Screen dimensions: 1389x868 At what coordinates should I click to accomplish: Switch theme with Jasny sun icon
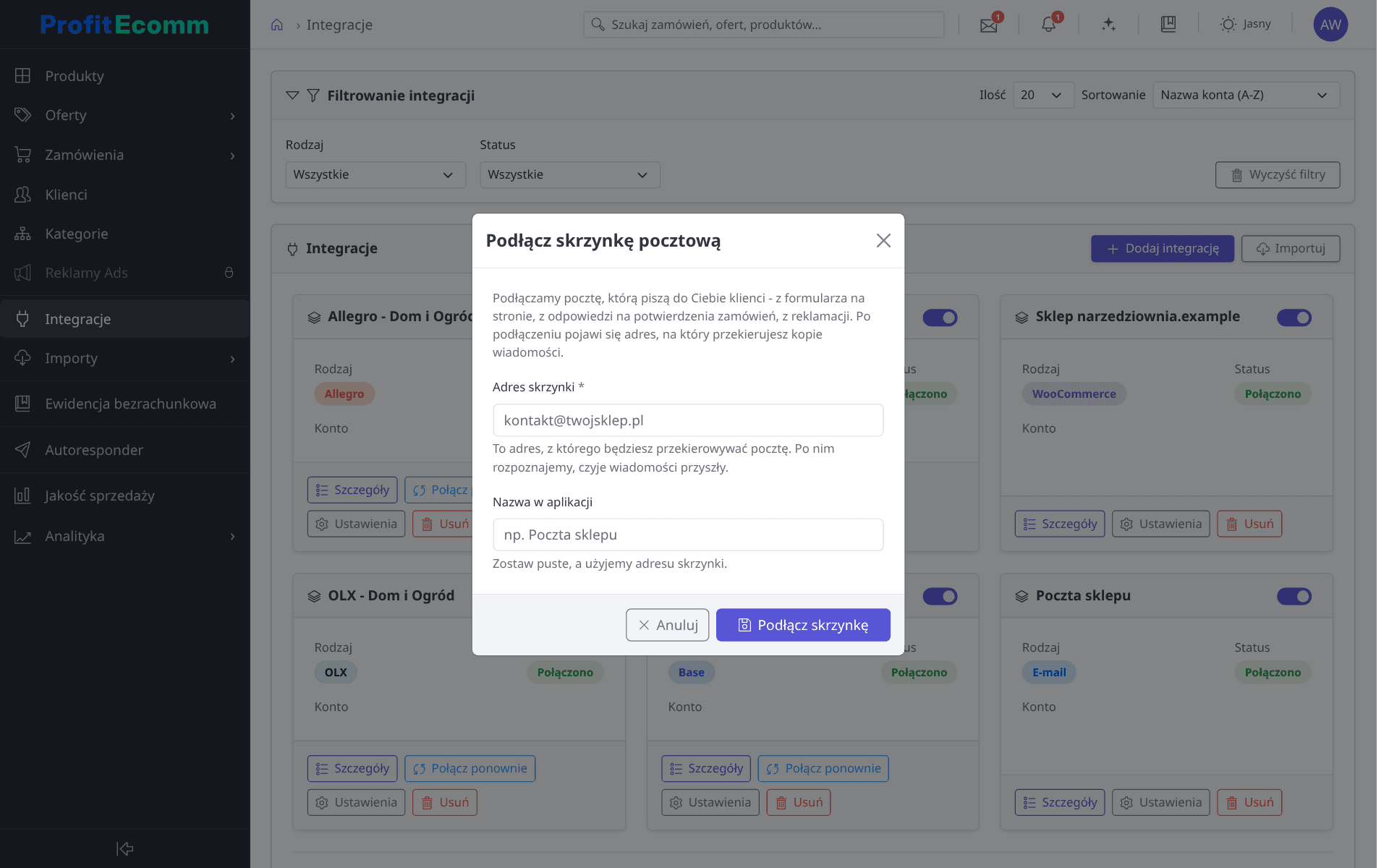point(1245,25)
